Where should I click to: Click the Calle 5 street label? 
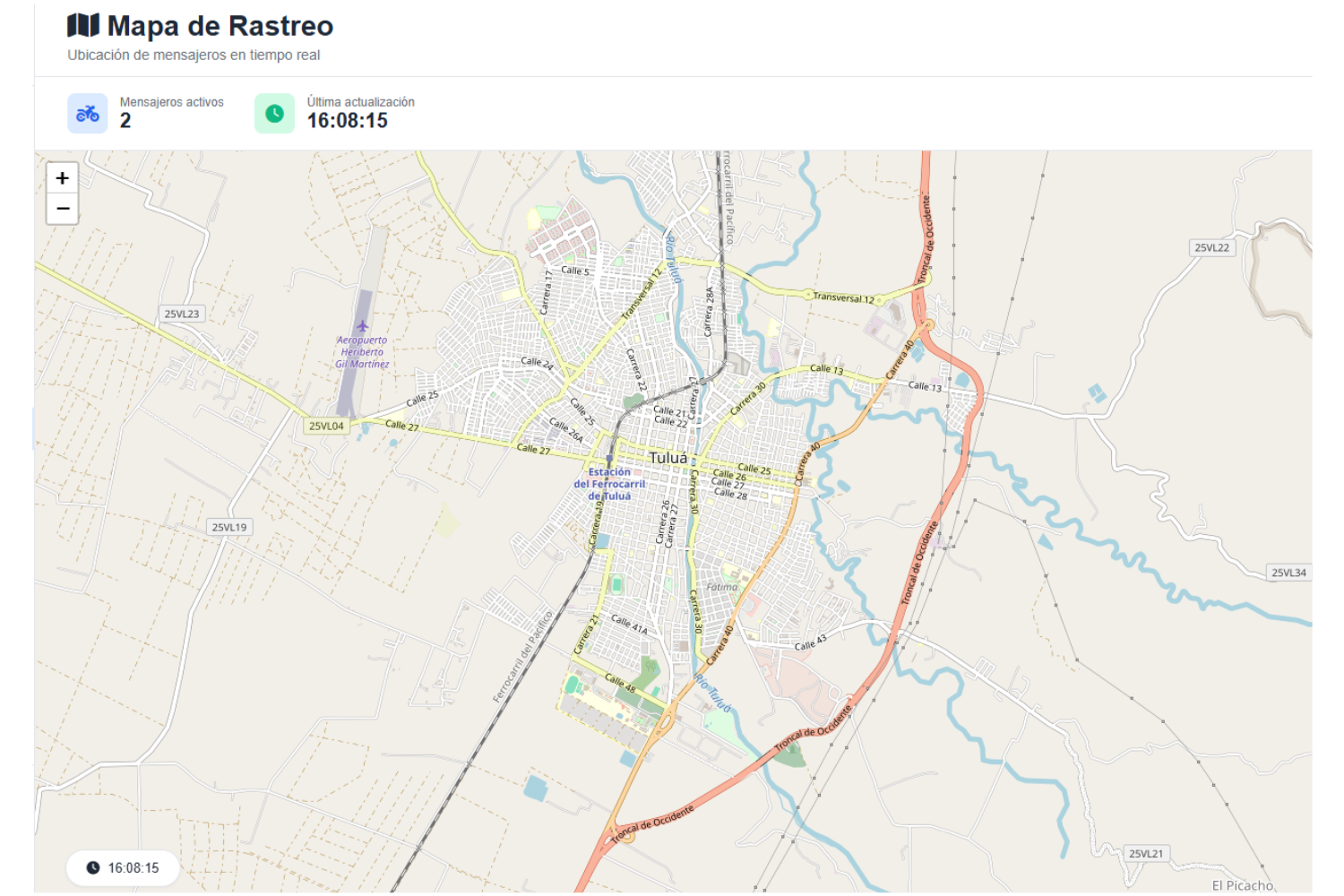point(575,270)
